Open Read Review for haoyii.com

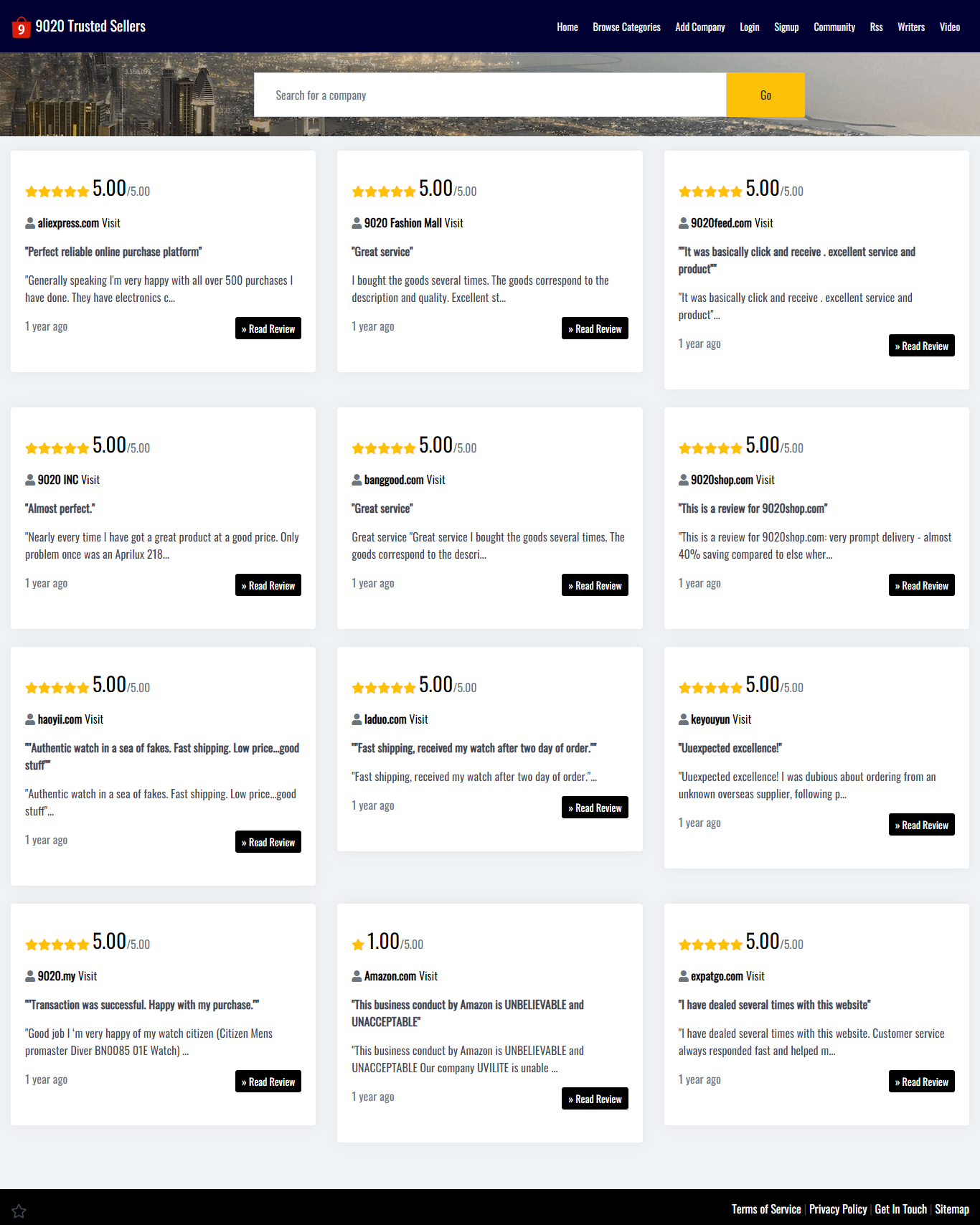click(x=268, y=842)
